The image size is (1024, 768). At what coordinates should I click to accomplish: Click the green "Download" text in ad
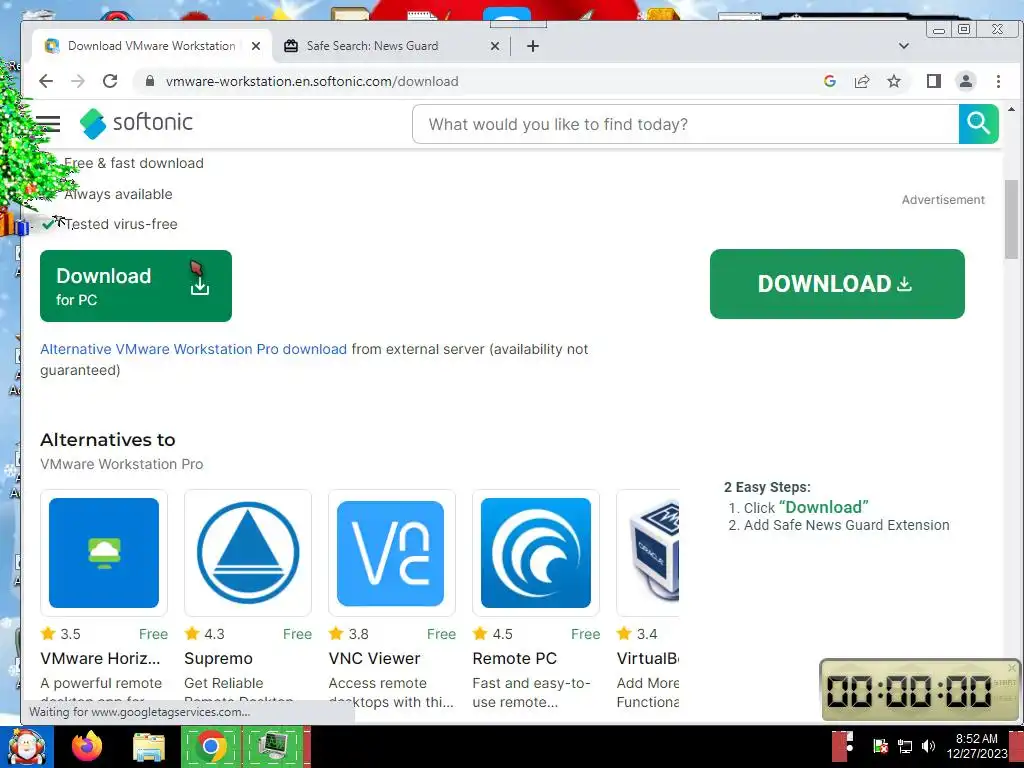click(x=824, y=507)
